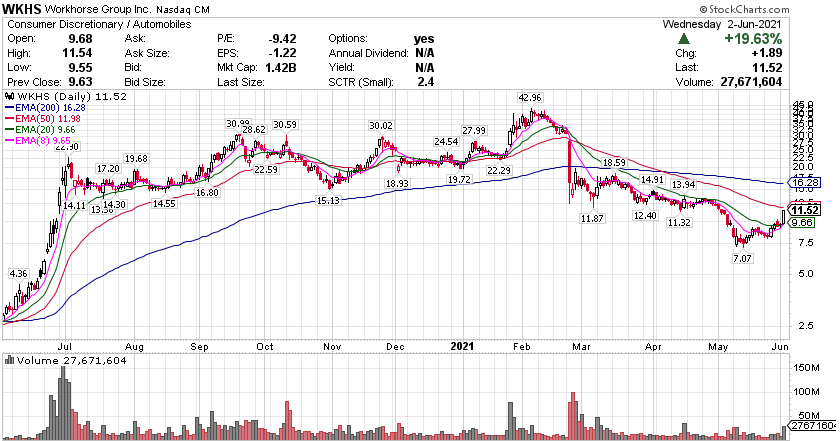Click the 11.52 last-price tag on price axis
This screenshot has height=441, width=840.
pyautogui.click(x=805, y=210)
